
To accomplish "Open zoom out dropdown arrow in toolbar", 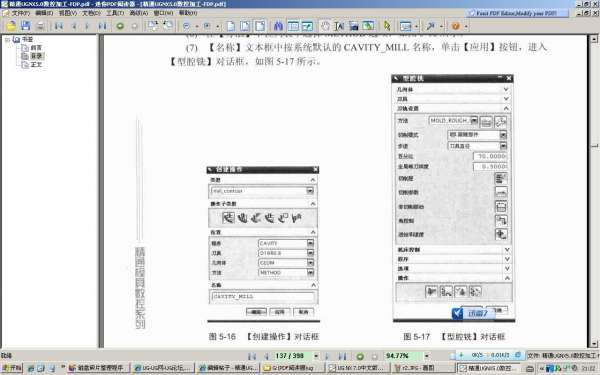I will pyautogui.click(x=197, y=26).
